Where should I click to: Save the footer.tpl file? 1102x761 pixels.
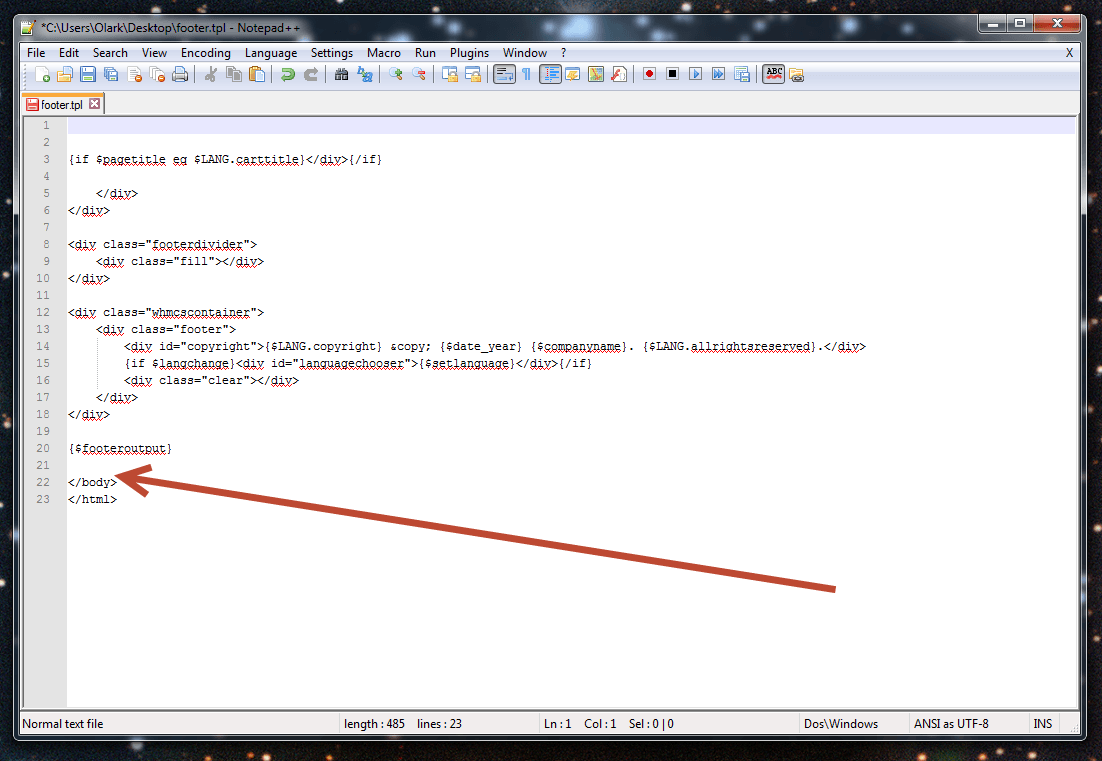tap(88, 73)
